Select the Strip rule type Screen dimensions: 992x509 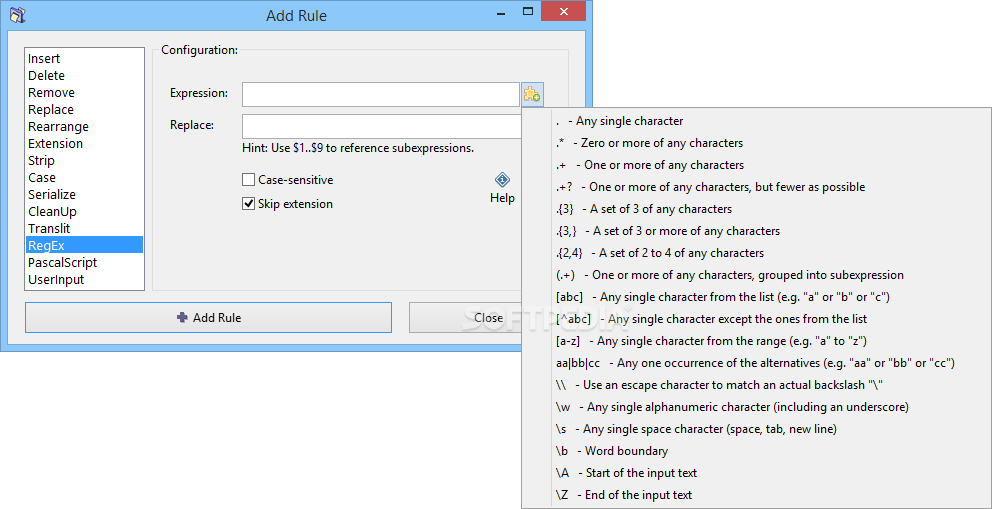84,161
